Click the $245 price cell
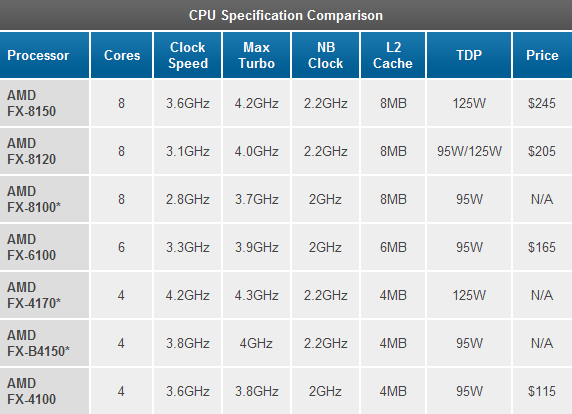Screen dimensions: 572x414 pyautogui.click(x=542, y=103)
